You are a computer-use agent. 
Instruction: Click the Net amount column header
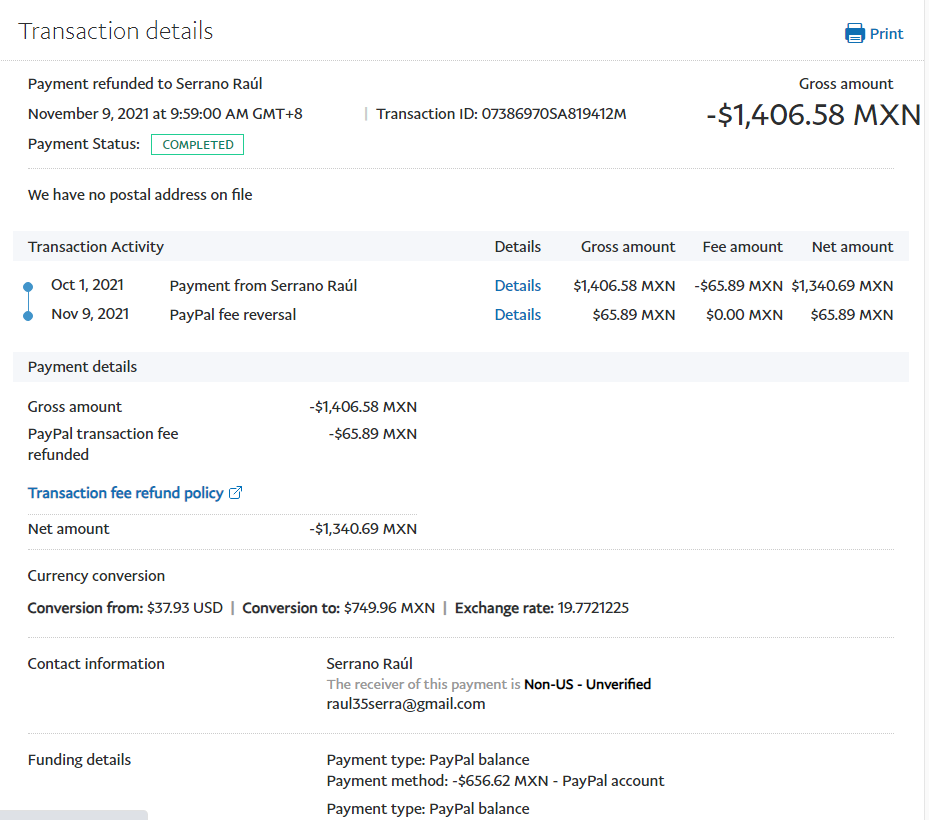tap(852, 247)
